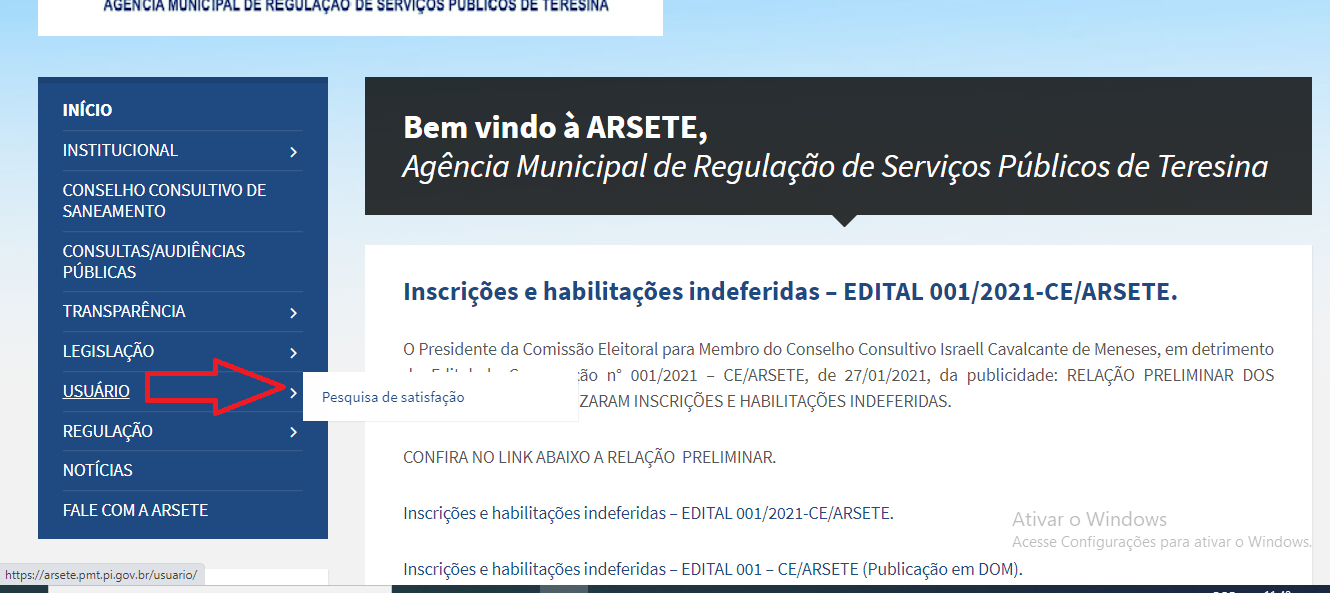This screenshot has height=593, width=1330.
Task: Open the INSTITUCIONAL menu item
Action: pyautogui.click(x=120, y=150)
